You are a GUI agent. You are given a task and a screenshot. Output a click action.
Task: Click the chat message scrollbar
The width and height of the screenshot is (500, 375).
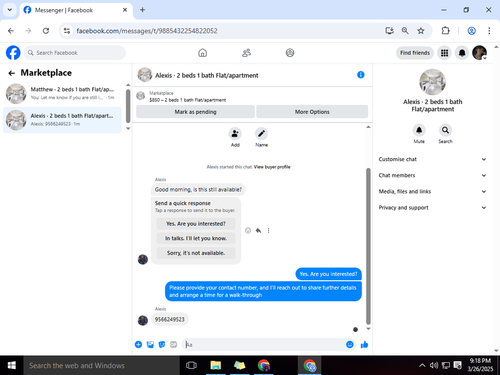click(368, 246)
